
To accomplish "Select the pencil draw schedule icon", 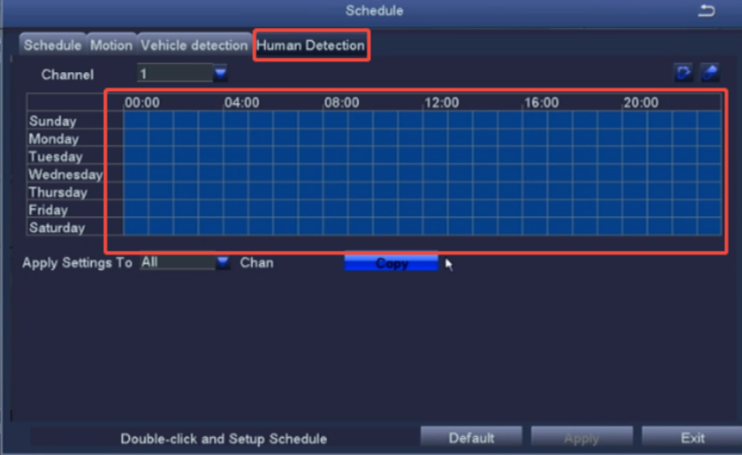I will (684, 73).
